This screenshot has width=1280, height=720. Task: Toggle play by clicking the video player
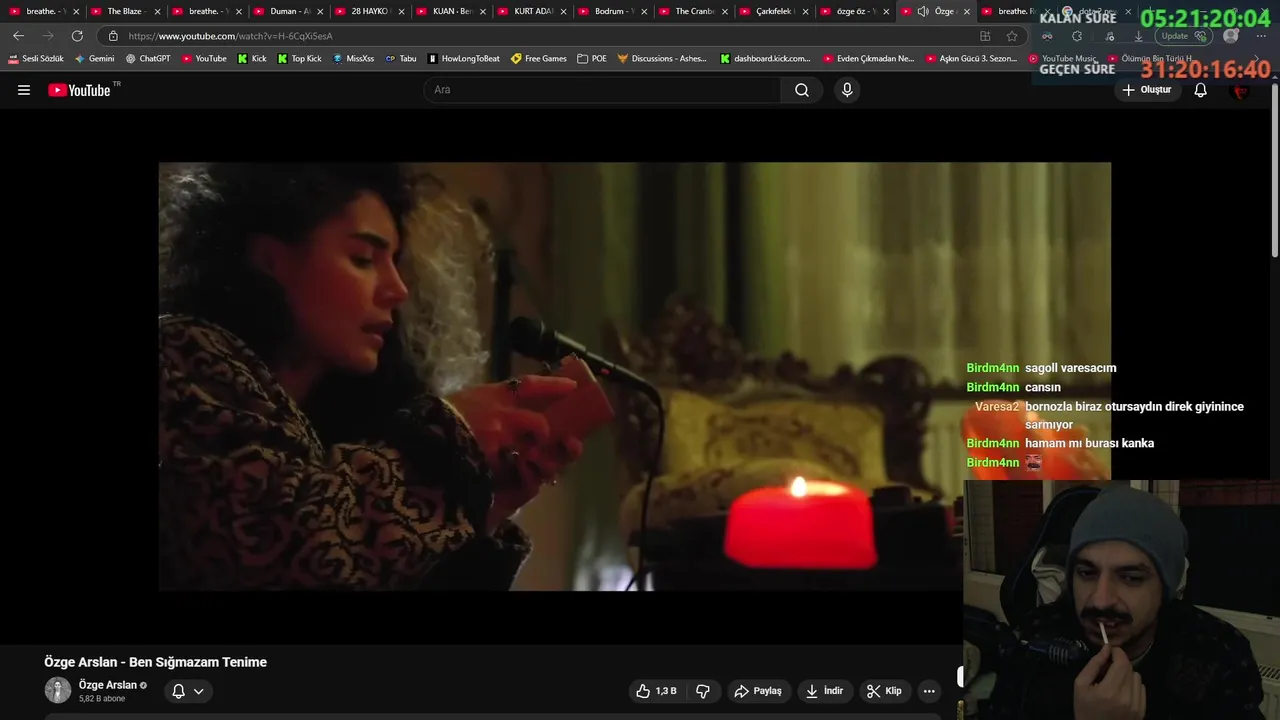coord(634,376)
